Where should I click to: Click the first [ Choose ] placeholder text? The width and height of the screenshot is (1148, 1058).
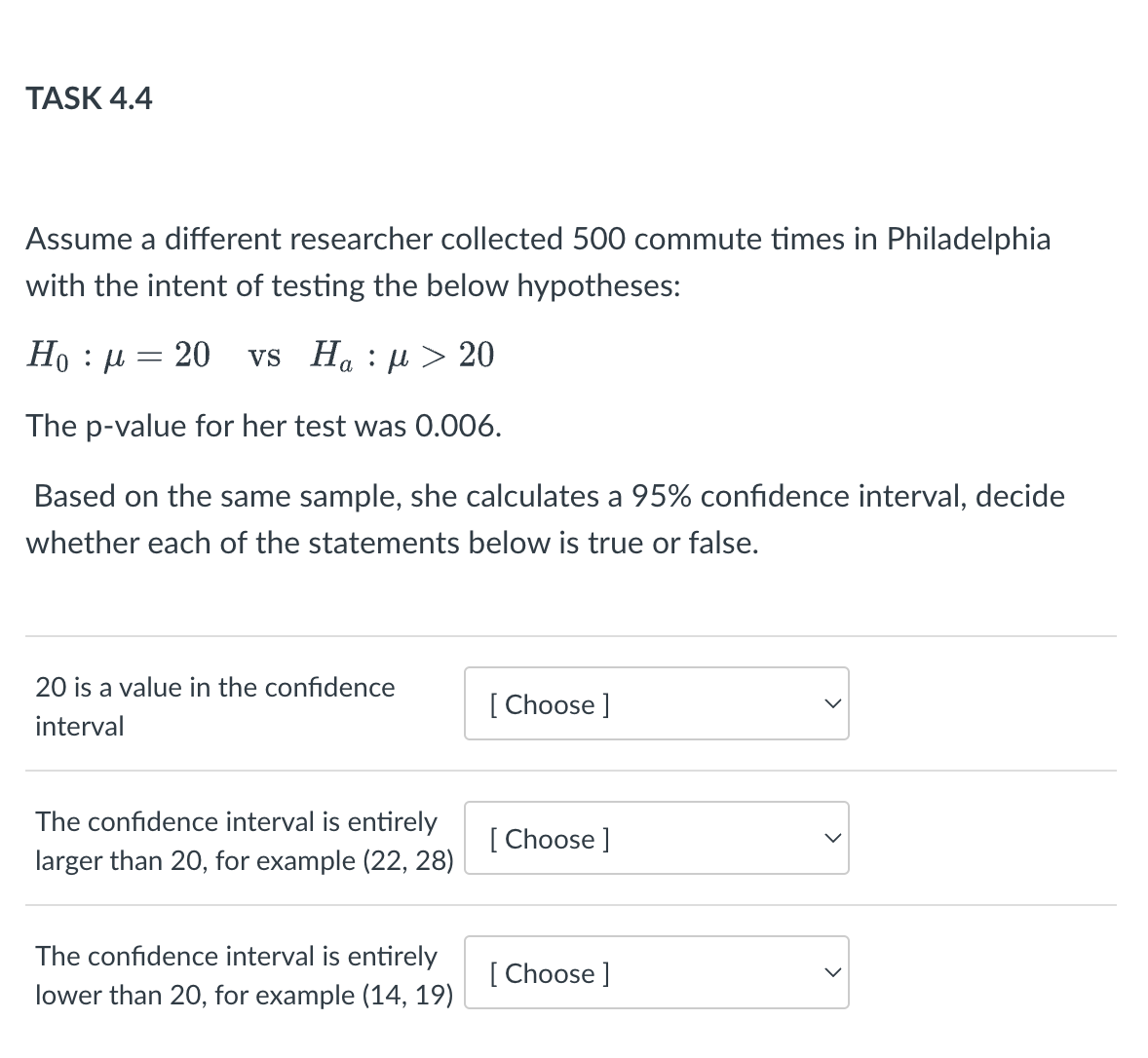coord(549,704)
